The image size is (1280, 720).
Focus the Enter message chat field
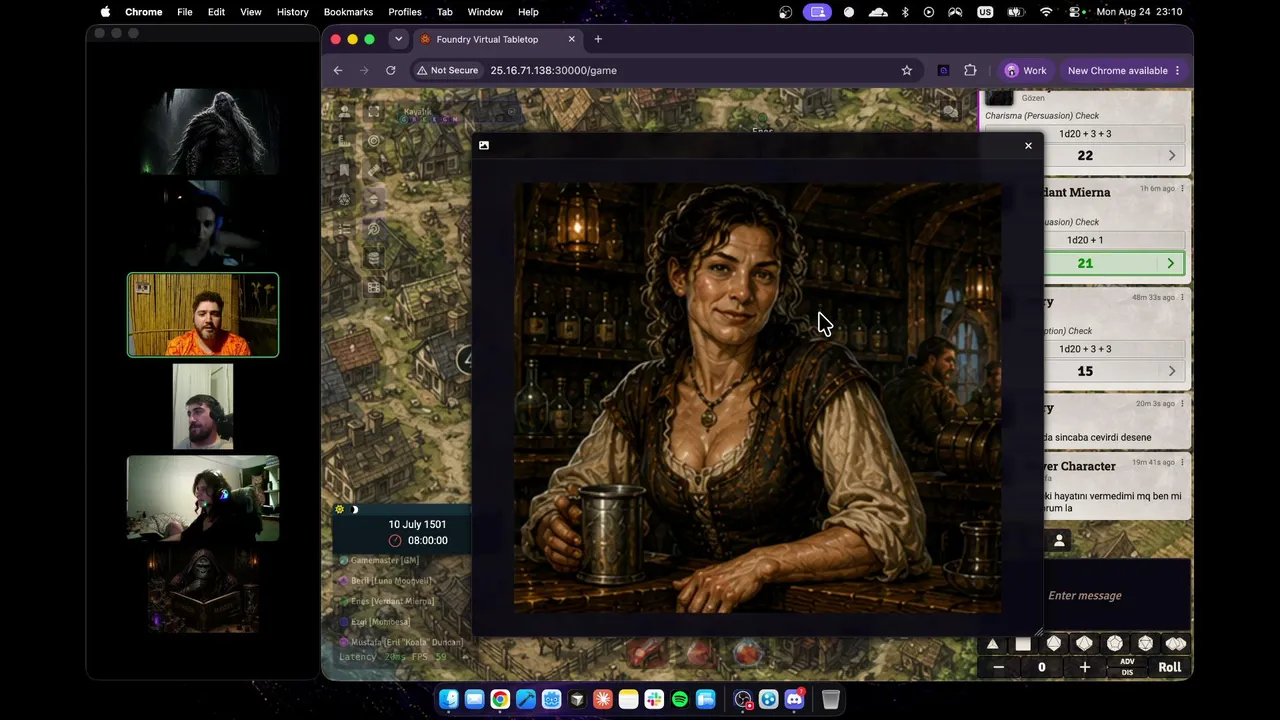[1116, 596]
